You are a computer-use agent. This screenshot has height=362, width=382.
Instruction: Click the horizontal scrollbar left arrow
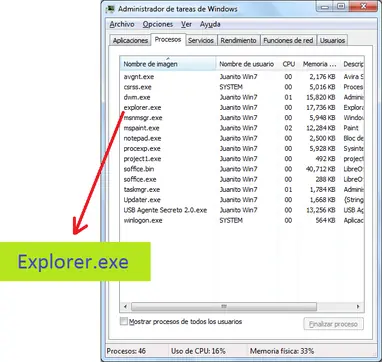coord(125,307)
